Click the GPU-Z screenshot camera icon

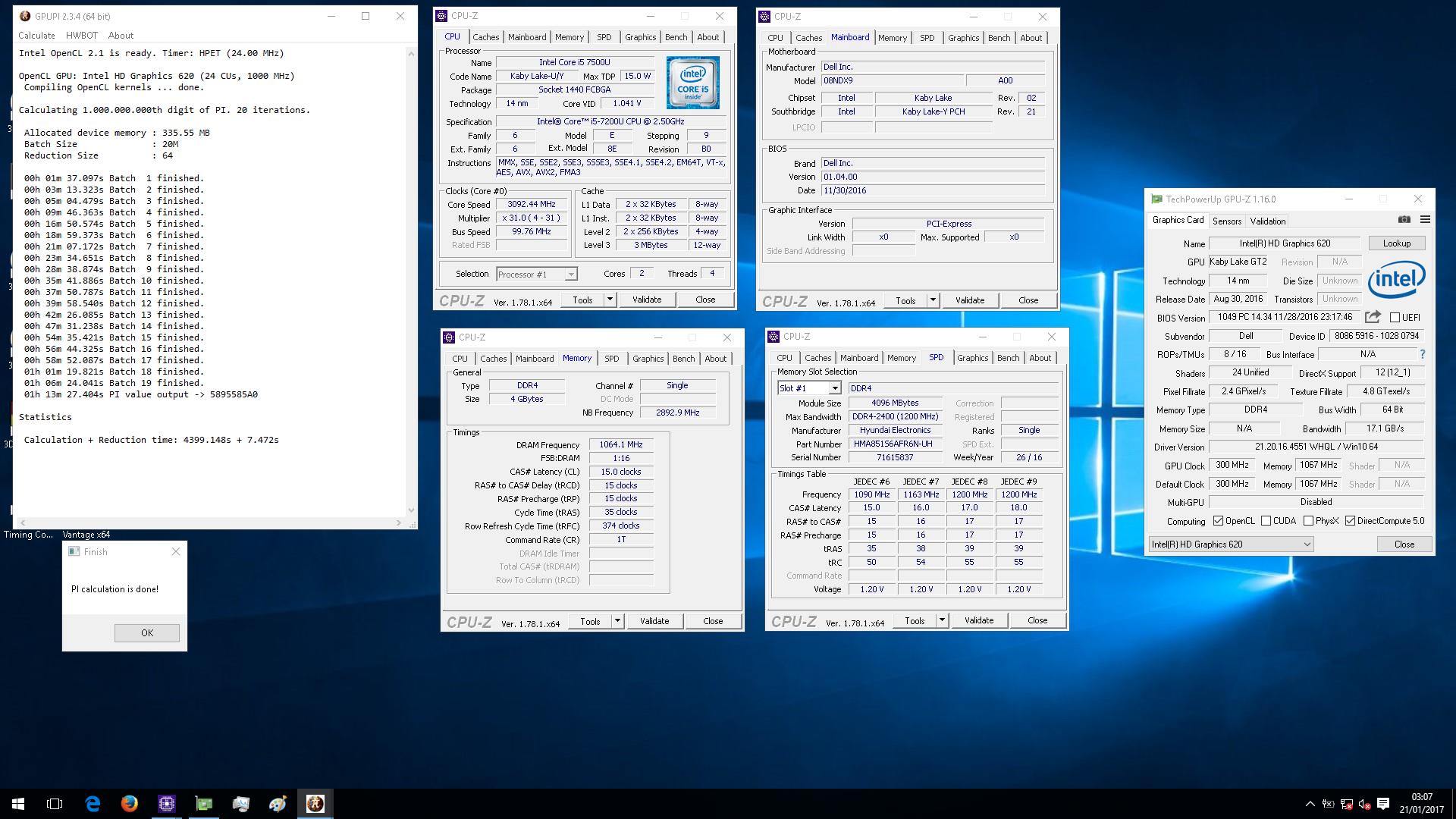(1404, 220)
